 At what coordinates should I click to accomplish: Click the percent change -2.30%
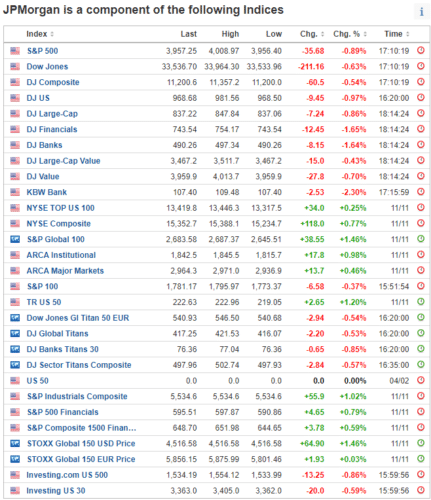pyautogui.click(x=354, y=192)
